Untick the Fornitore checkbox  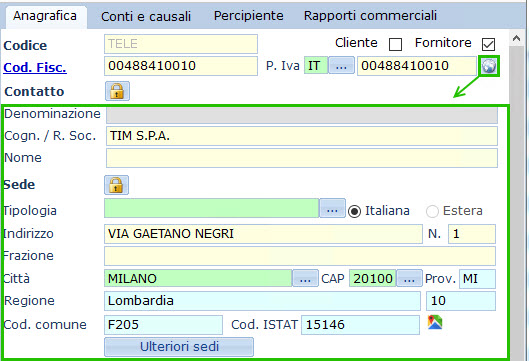coord(489,44)
